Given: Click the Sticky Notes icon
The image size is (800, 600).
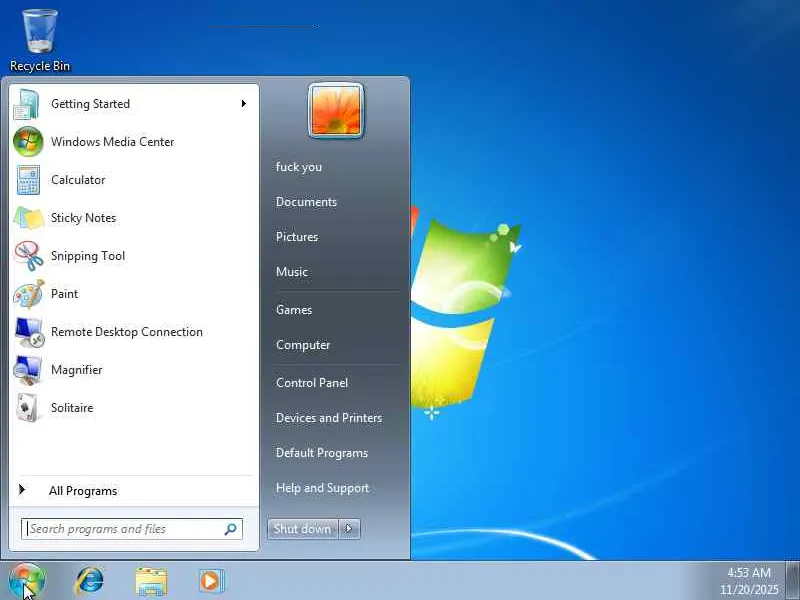Looking at the screenshot, I should 29,218.
